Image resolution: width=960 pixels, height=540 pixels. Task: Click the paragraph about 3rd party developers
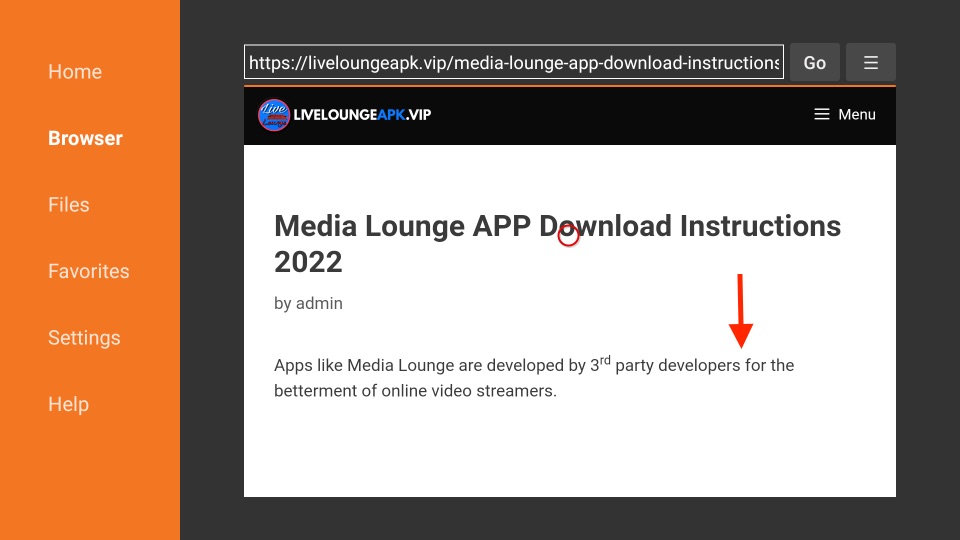coord(534,378)
